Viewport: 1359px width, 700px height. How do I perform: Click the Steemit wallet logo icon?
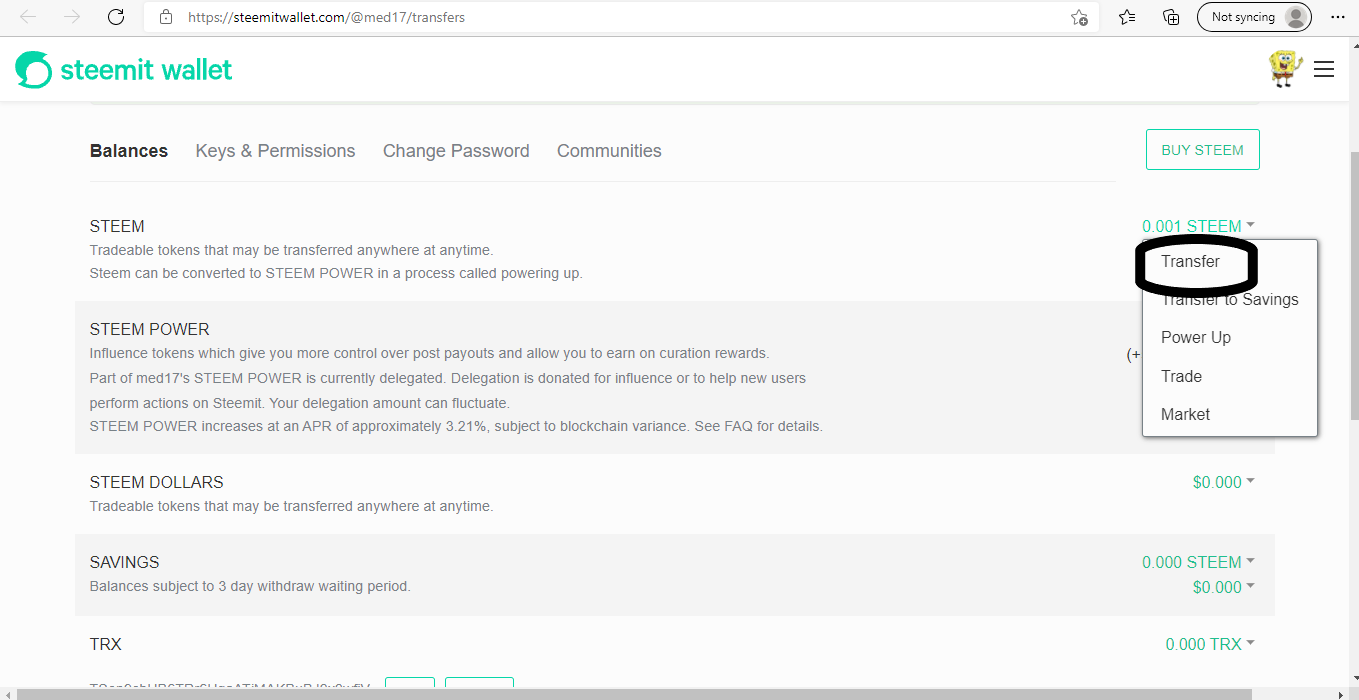[33, 70]
